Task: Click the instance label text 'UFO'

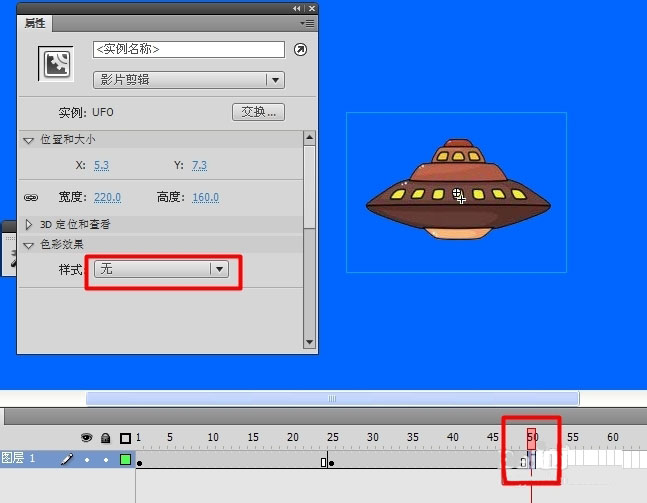Action: point(103,112)
